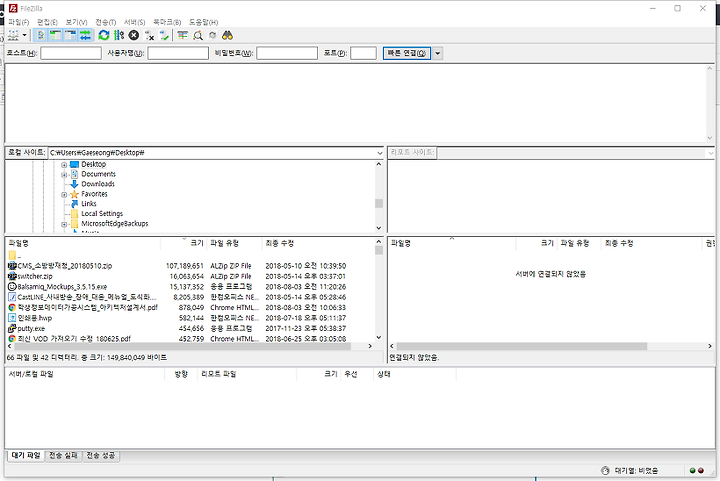Viewport: 720px width, 481px height.
Task: Search files with the binoculars icon
Action: [x=227, y=35]
